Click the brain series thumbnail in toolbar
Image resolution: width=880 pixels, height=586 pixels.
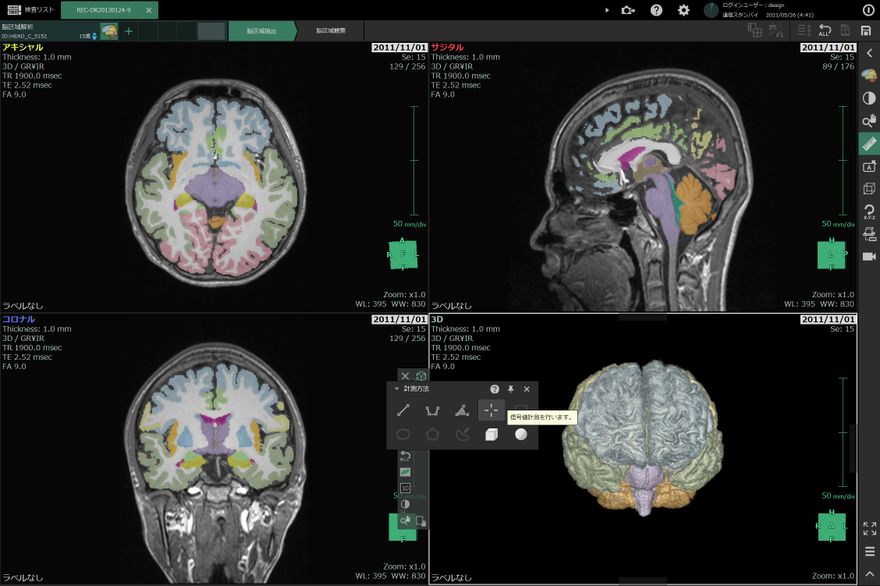pyautogui.click(x=109, y=31)
